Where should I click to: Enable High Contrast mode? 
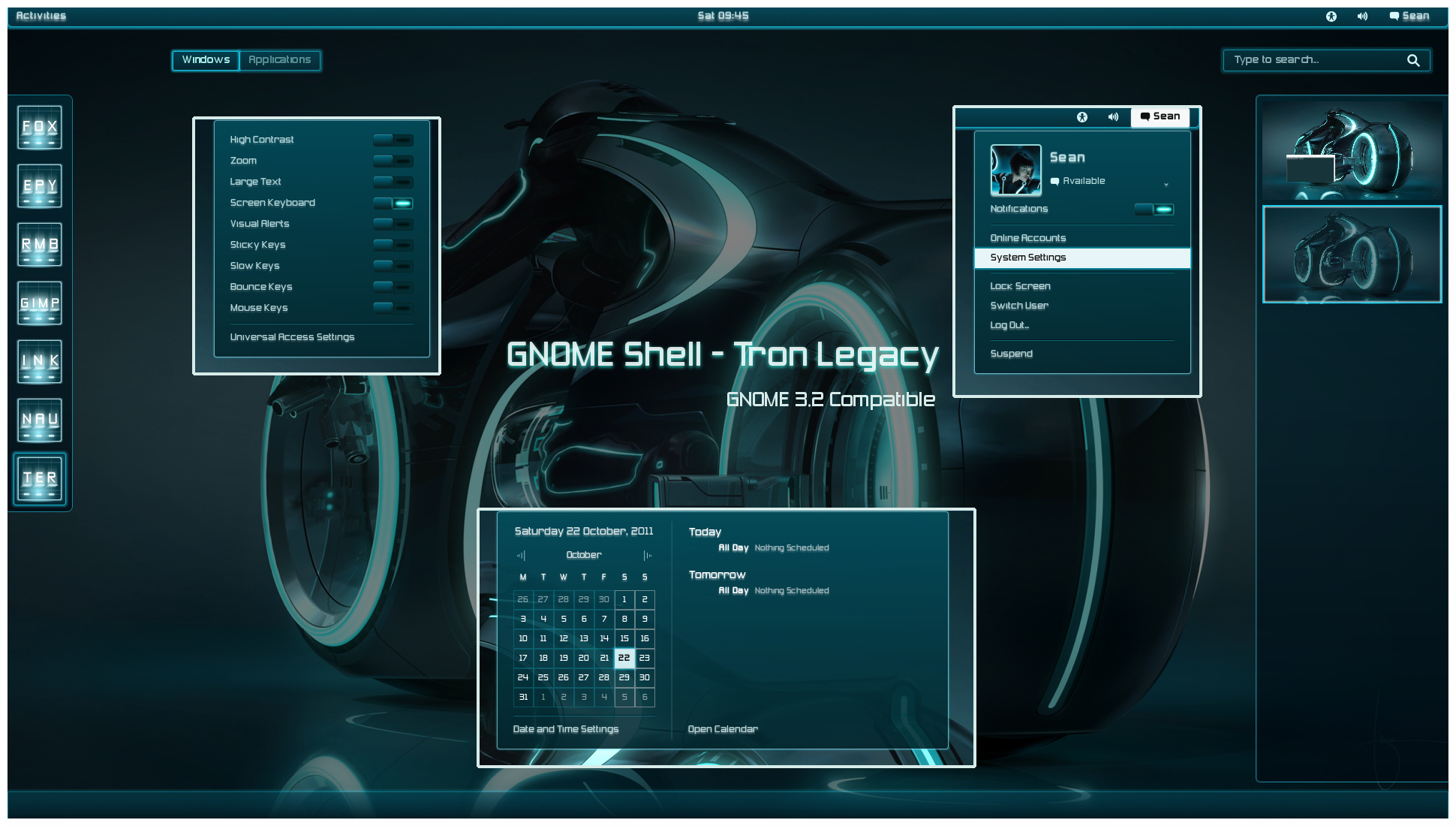pyautogui.click(x=393, y=140)
